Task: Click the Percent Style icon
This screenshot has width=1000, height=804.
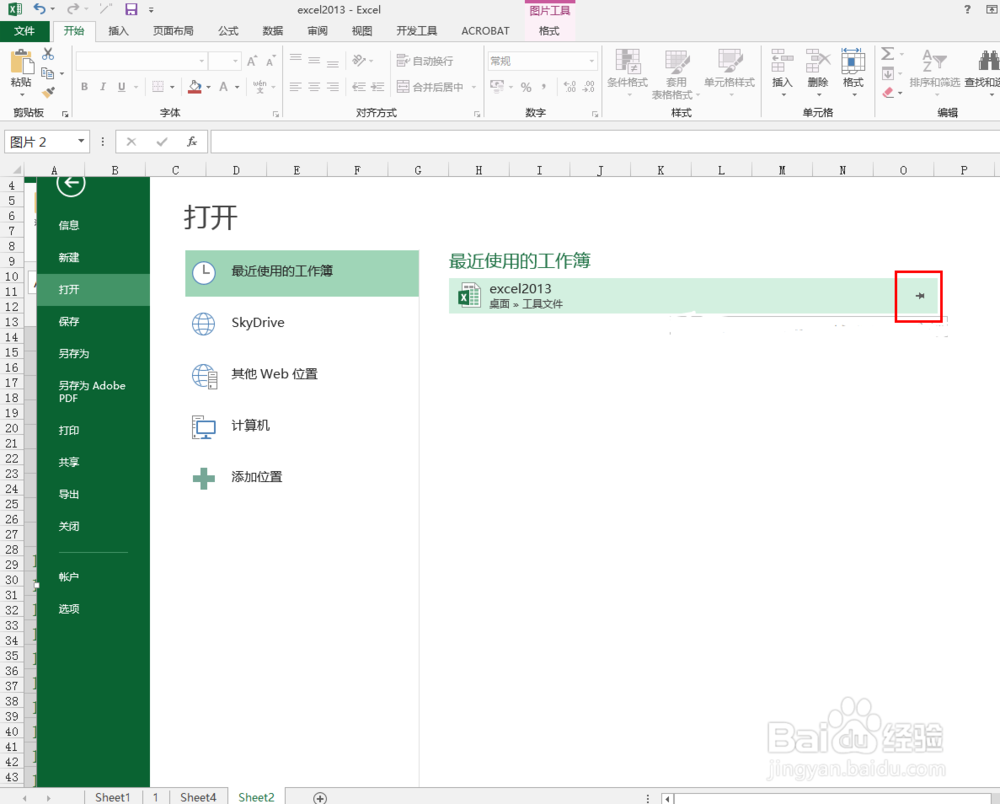Action: [526, 87]
